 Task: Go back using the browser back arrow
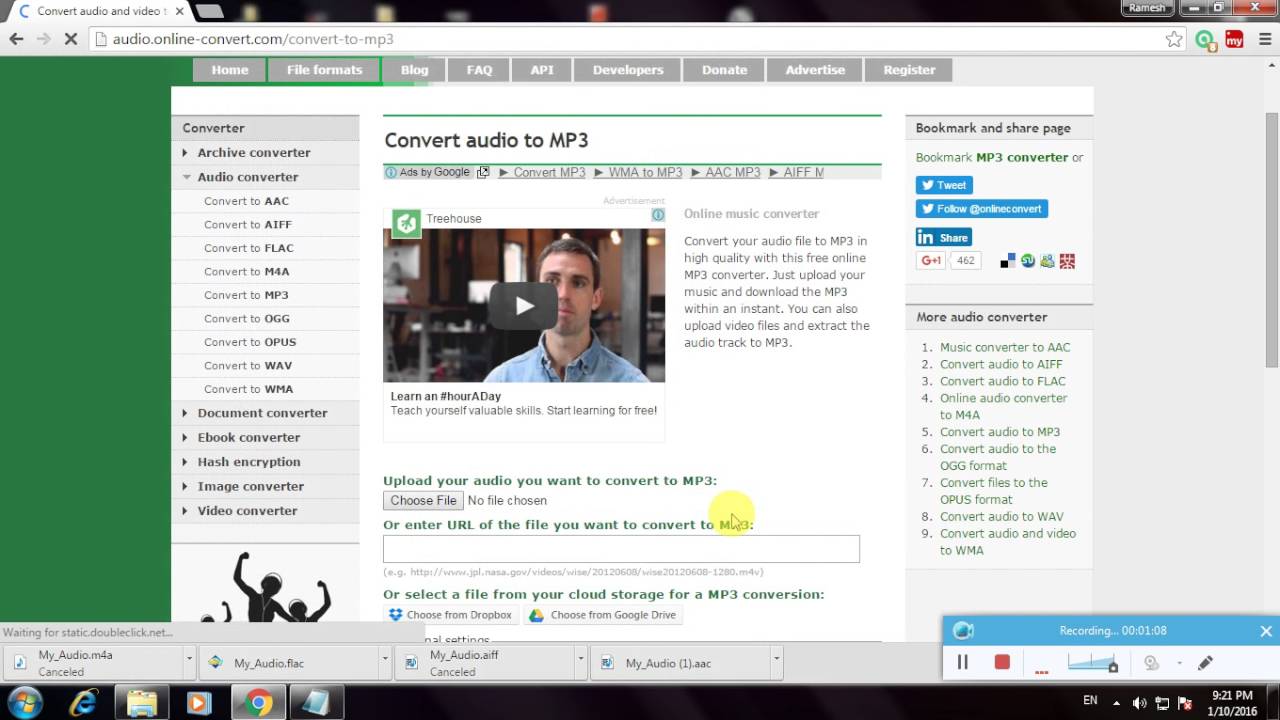(16, 39)
